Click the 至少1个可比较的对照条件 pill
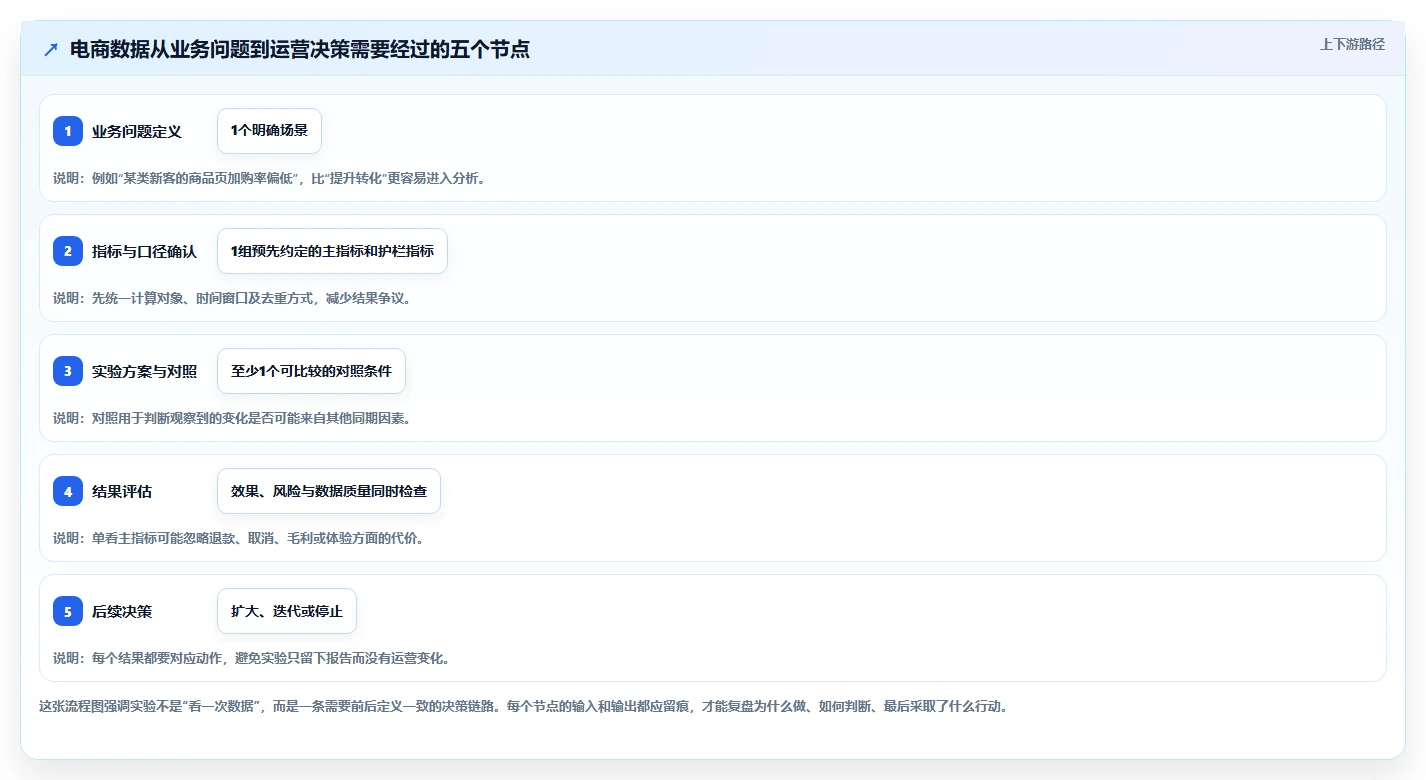 point(311,371)
